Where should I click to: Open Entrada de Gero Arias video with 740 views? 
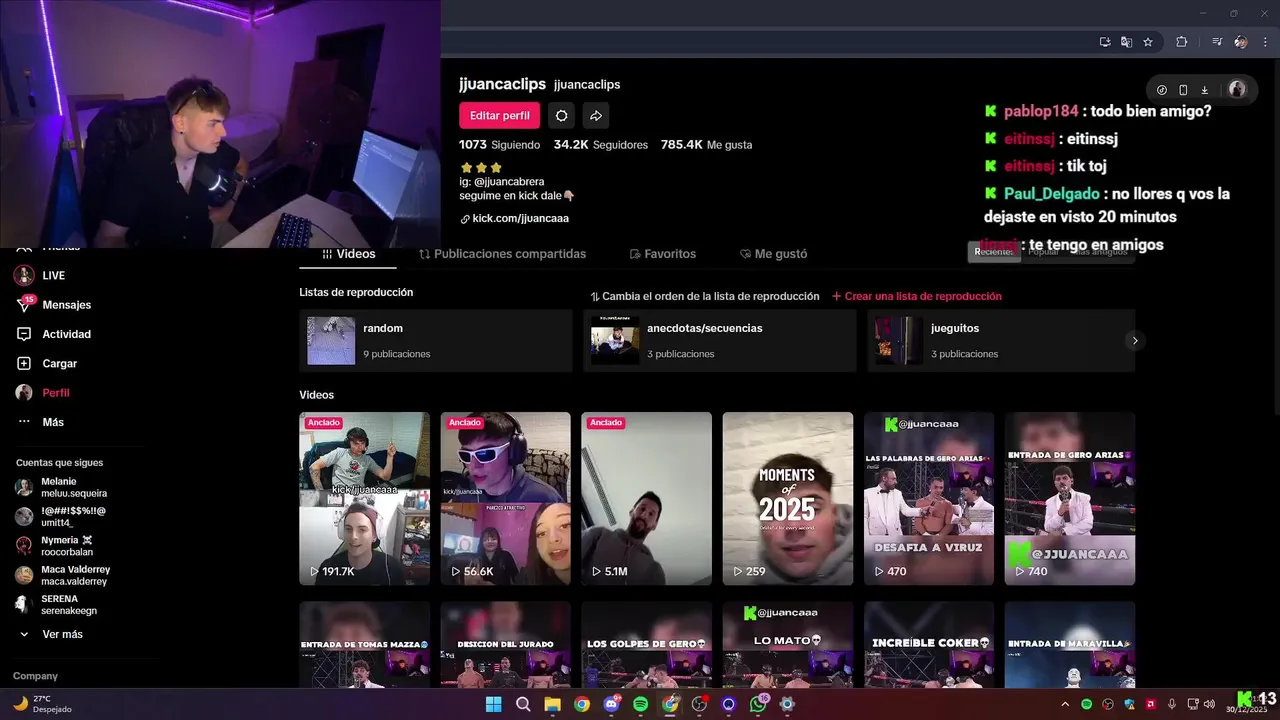(1070, 499)
